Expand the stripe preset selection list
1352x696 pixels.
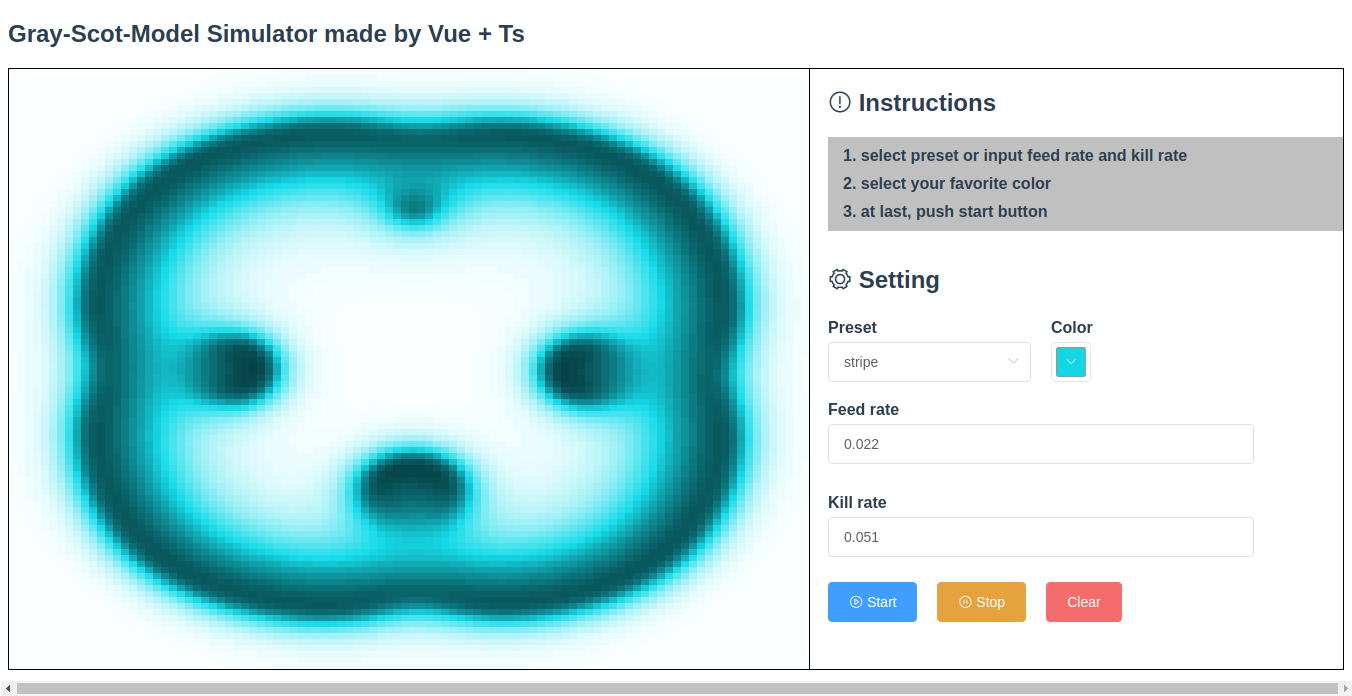(928, 361)
